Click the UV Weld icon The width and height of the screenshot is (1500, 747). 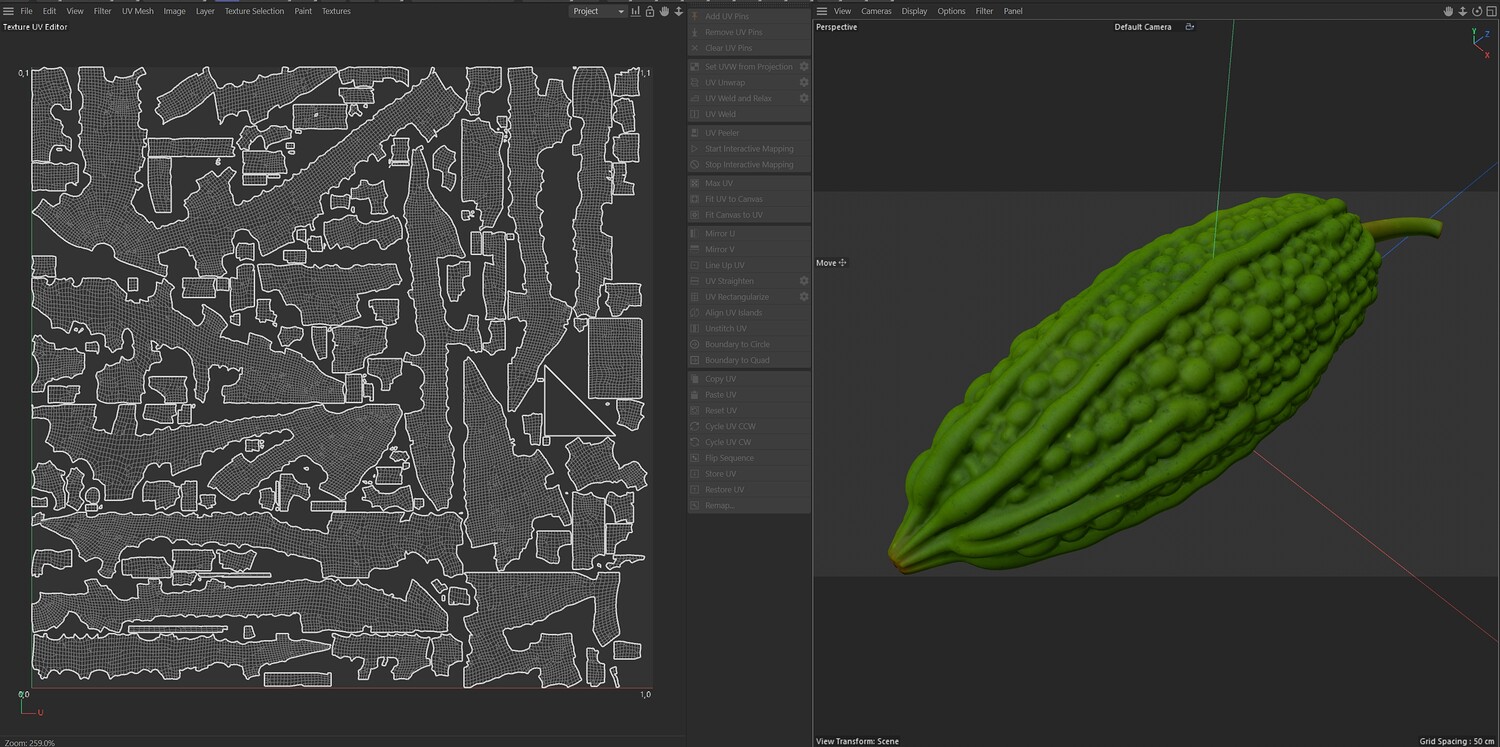click(x=695, y=115)
